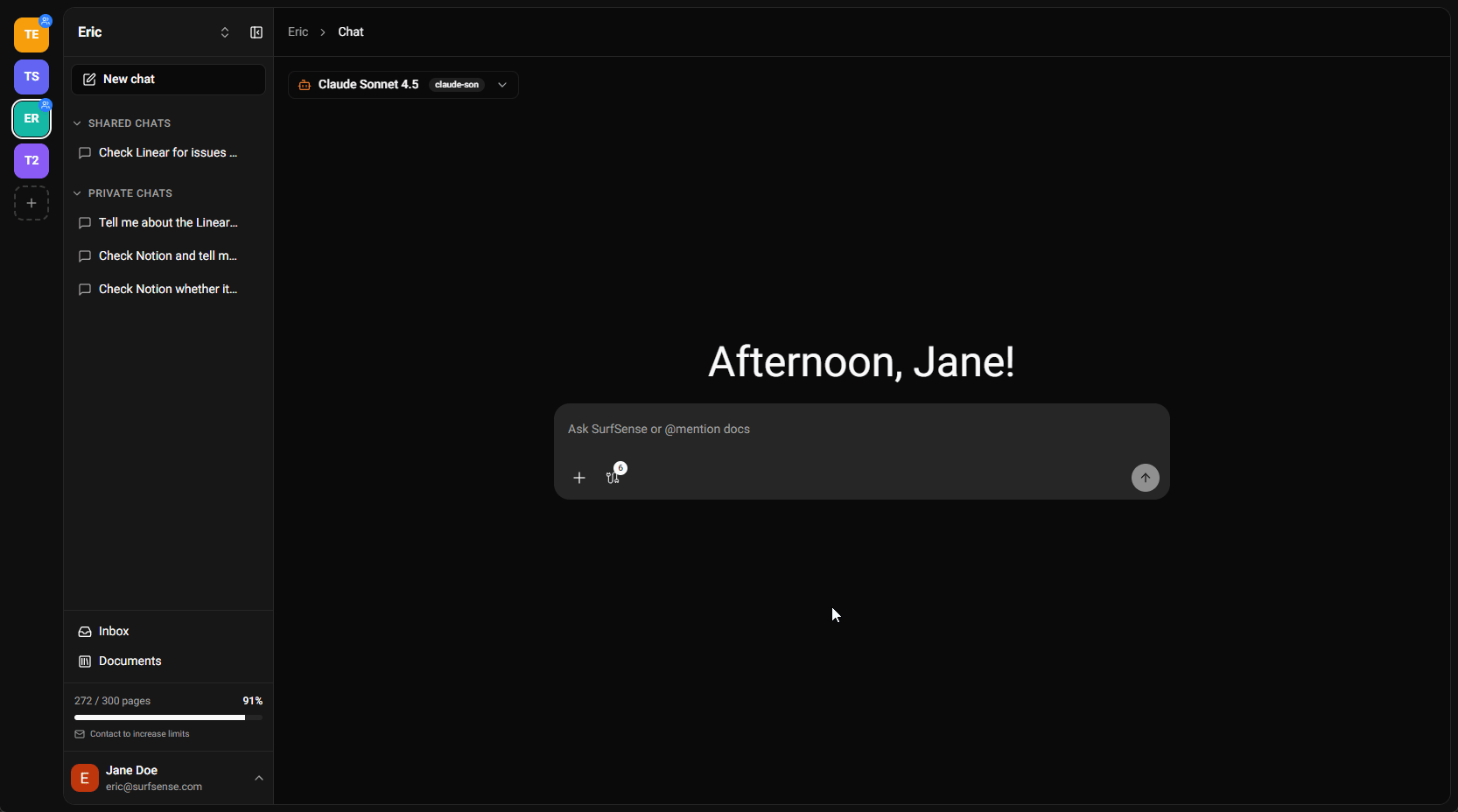
Task: Expand the Jane Doe account menu
Action: (x=259, y=778)
